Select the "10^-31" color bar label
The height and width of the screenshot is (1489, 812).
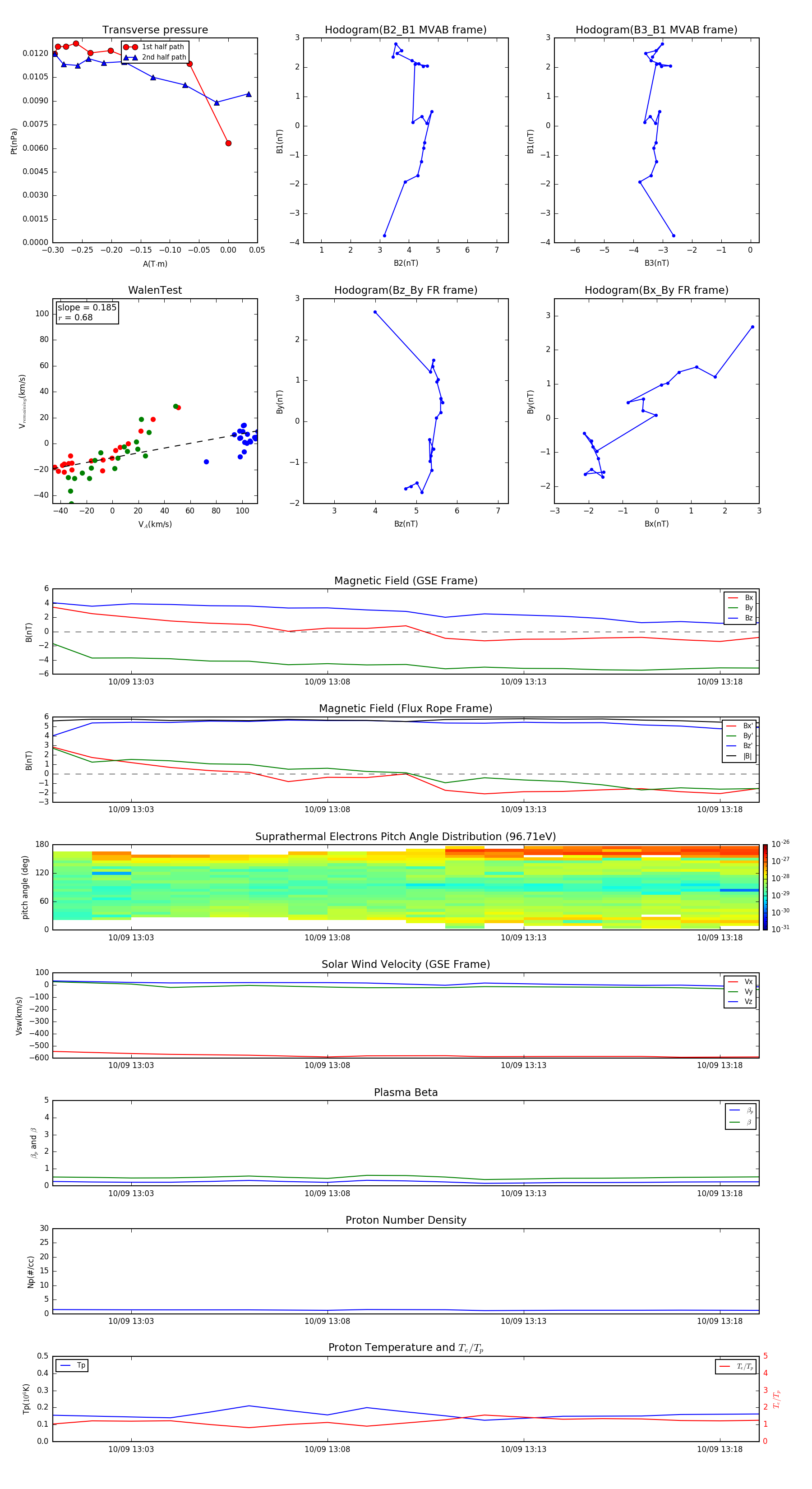780,929
